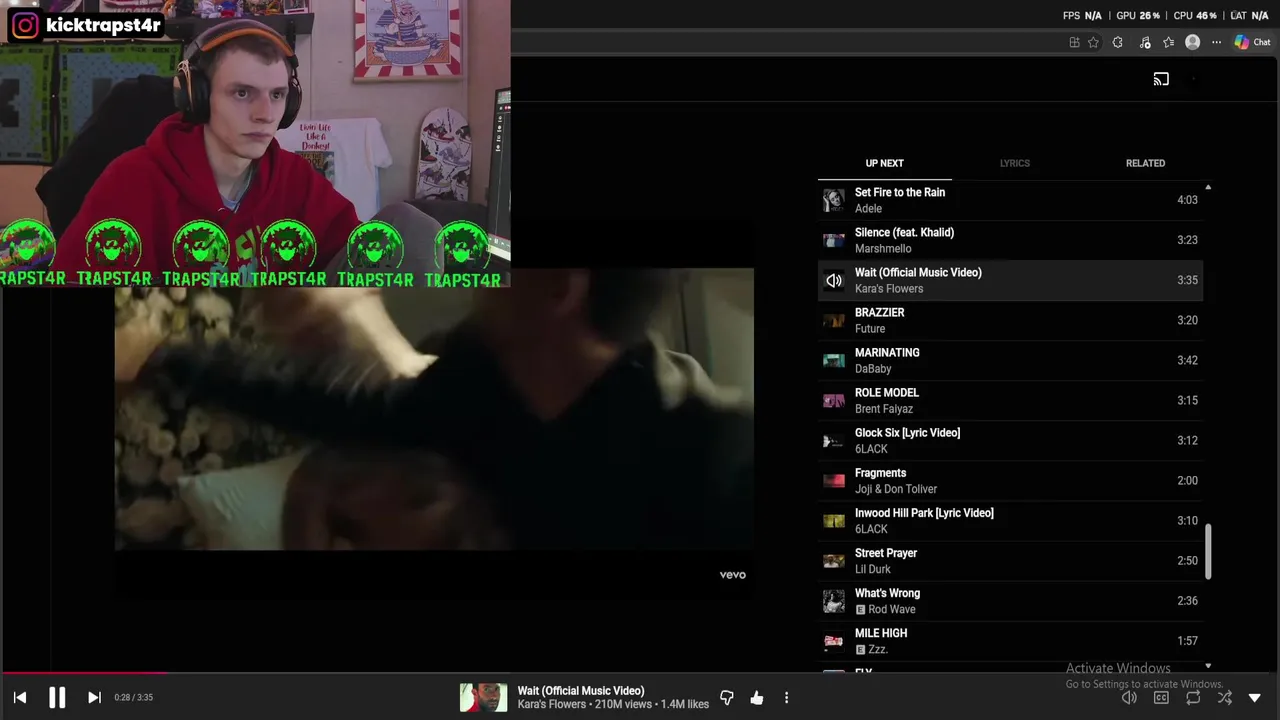Viewport: 1280px width, 720px height.
Task: Open the browser extensions puzzle icon
Action: click(1118, 42)
